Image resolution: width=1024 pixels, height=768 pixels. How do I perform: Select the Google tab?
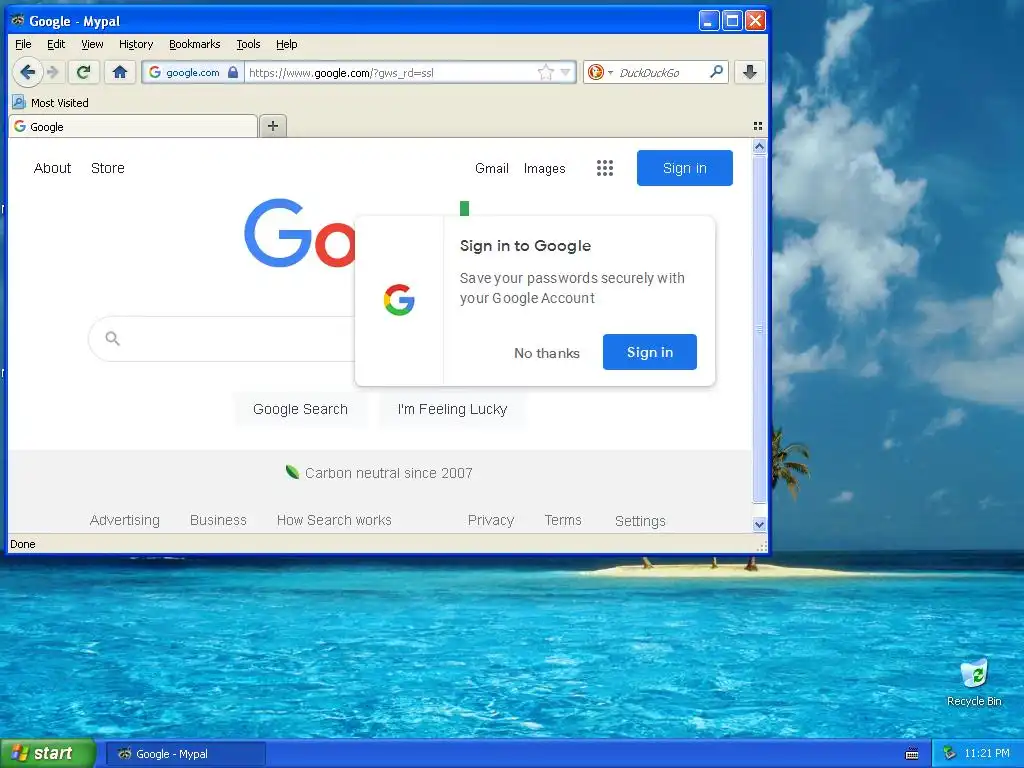133,126
